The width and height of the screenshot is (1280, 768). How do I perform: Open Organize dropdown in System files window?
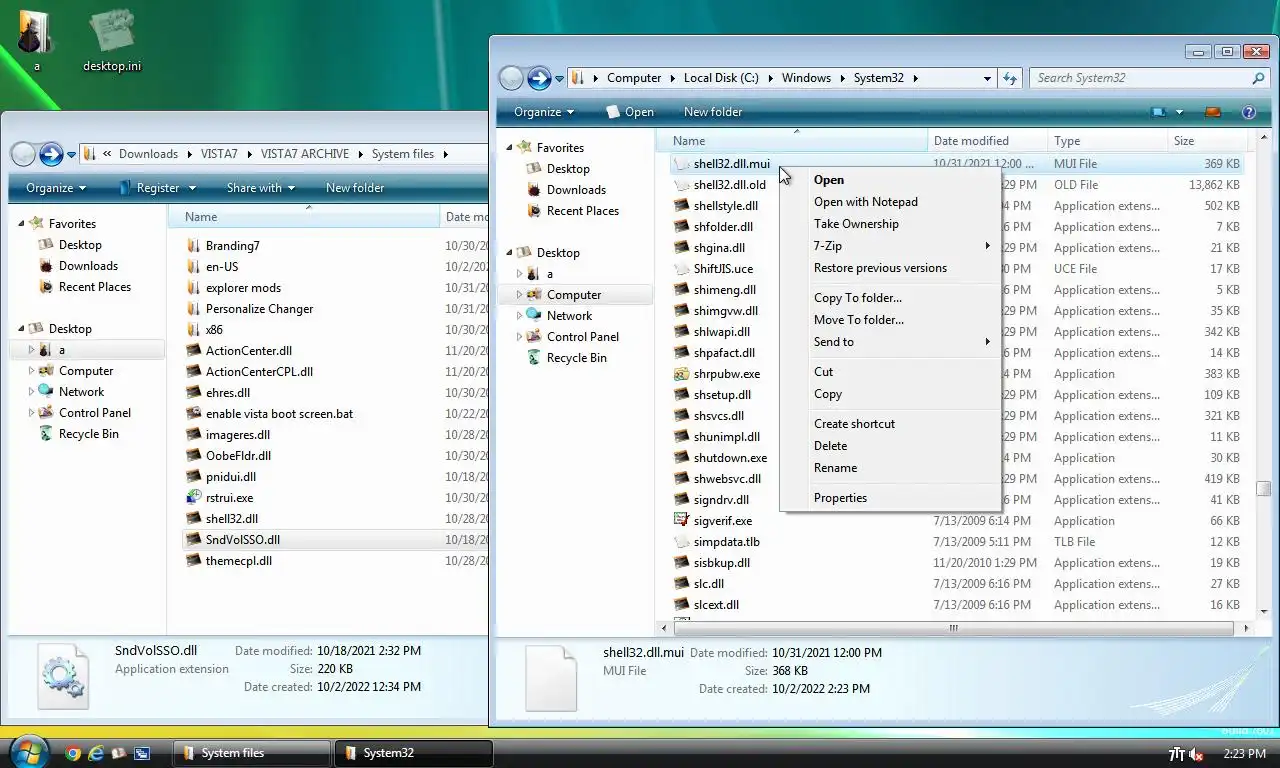click(56, 188)
